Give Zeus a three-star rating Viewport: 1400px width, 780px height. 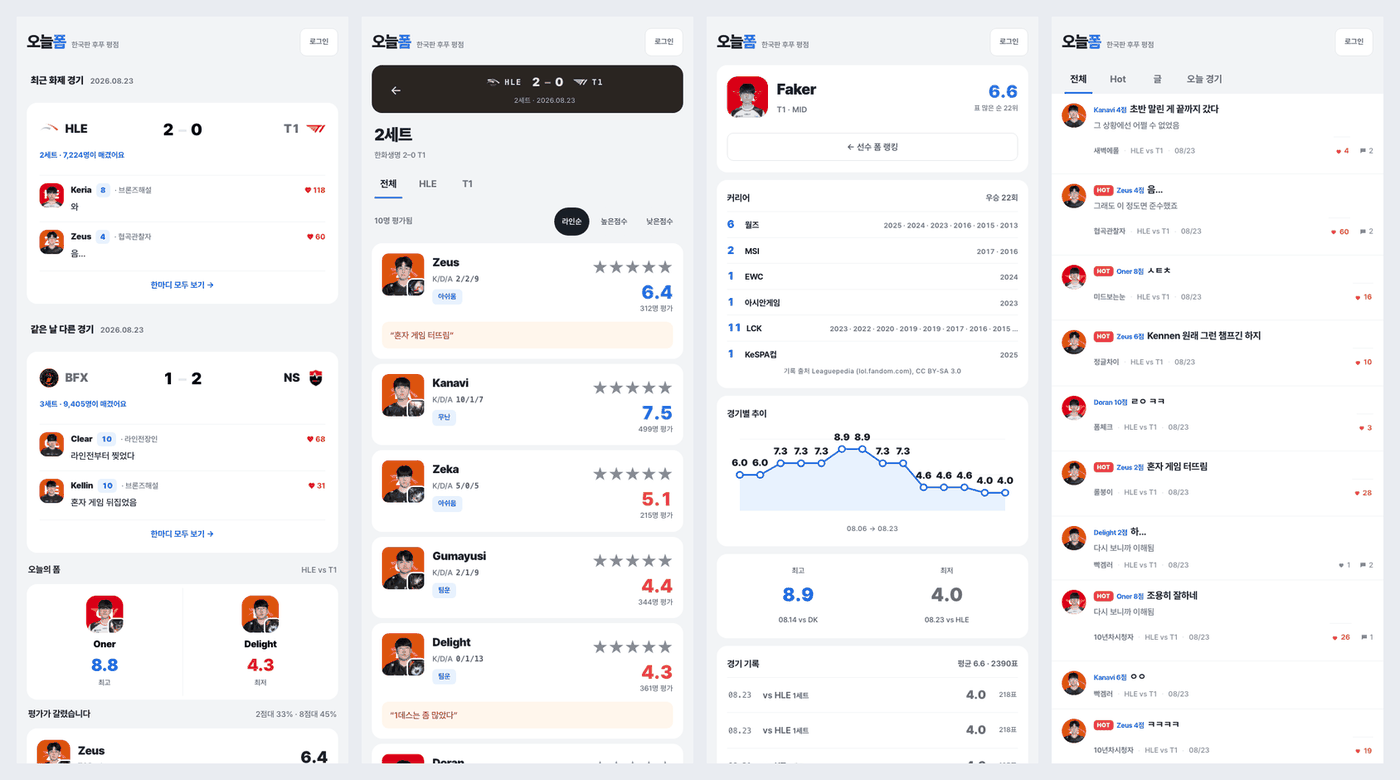(x=633, y=267)
